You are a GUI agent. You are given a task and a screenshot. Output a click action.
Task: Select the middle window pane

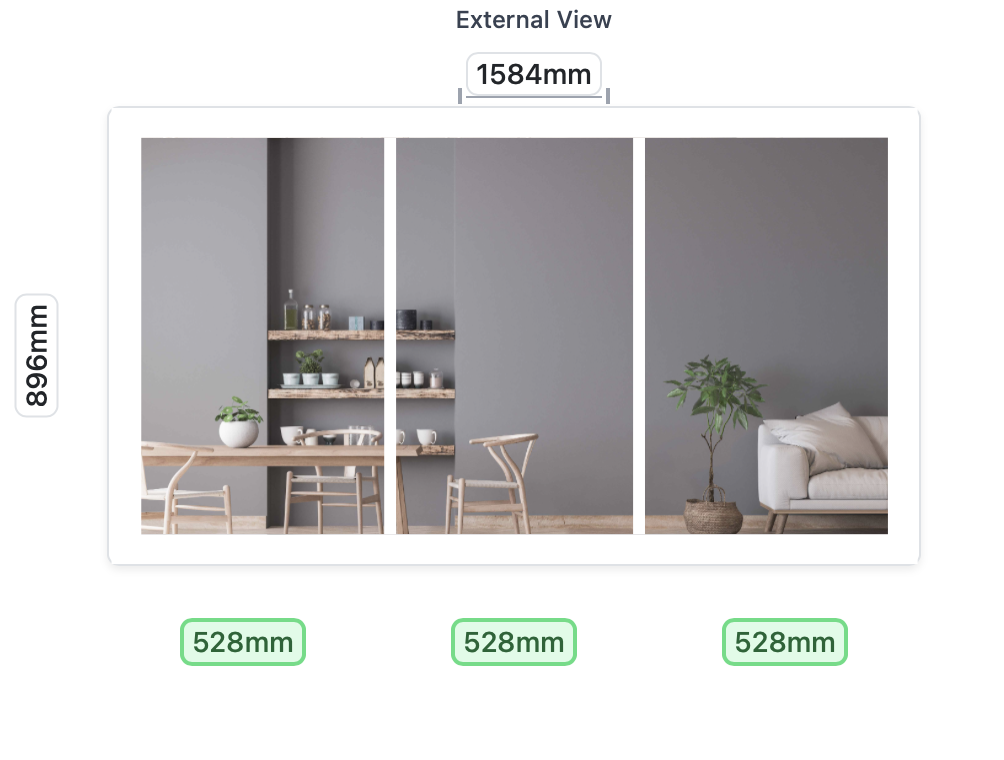[x=514, y=336]
